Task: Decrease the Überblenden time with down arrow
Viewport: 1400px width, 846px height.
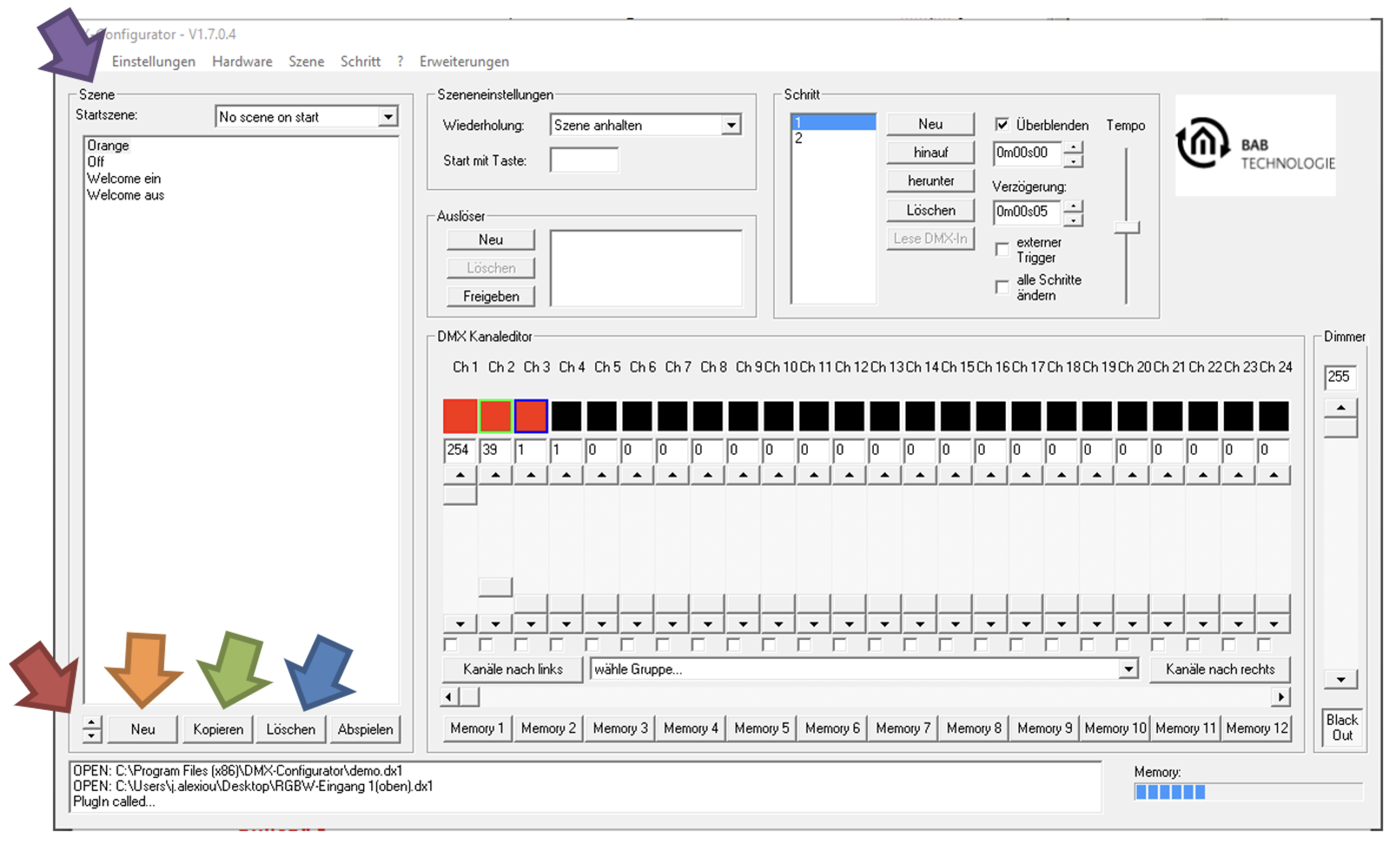Action: tap(1073, 162)
